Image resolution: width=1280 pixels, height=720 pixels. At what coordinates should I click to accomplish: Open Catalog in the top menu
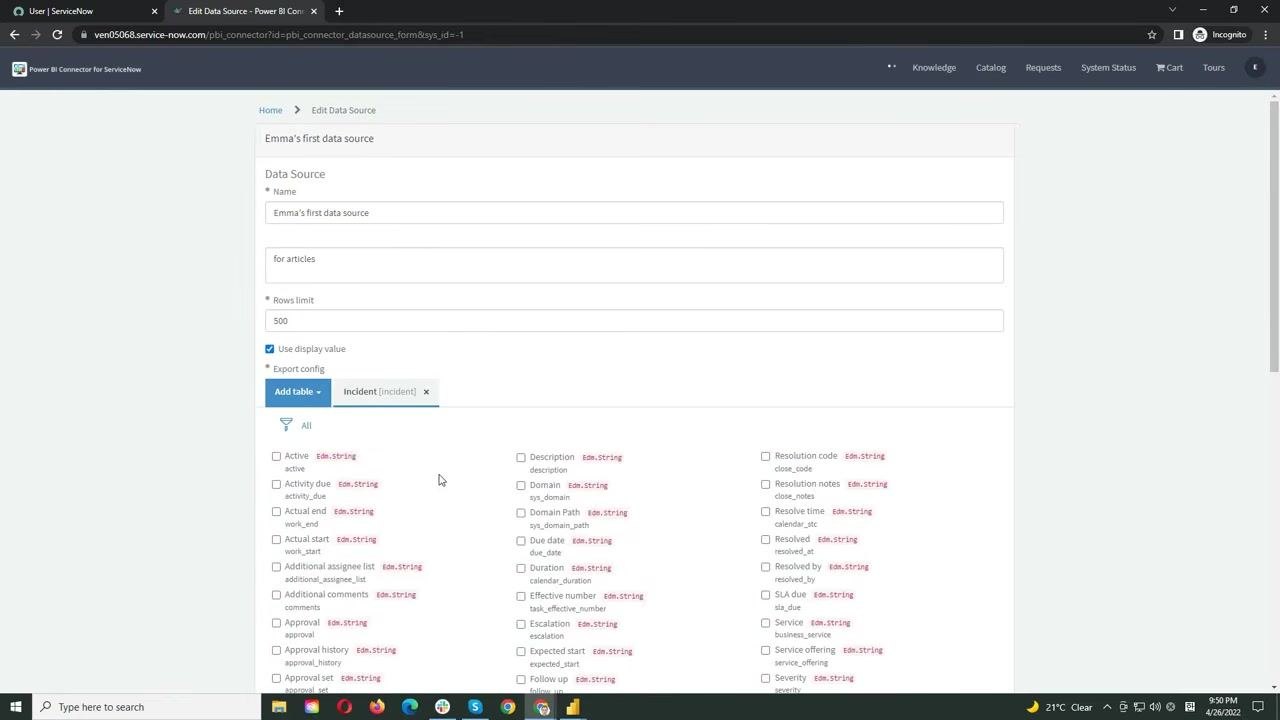click(x=991, y=68)
